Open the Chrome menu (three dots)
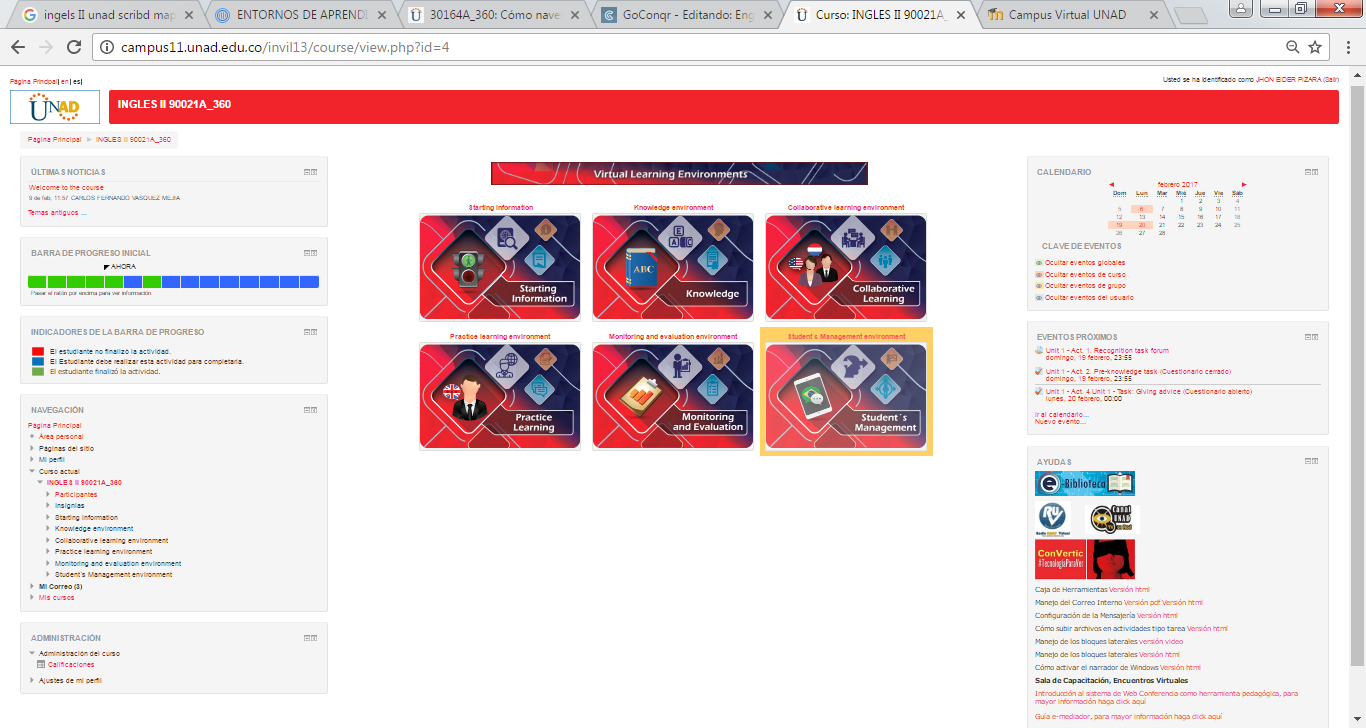The width and height of the screenshot is (1366, 728). pos(1348,47)
